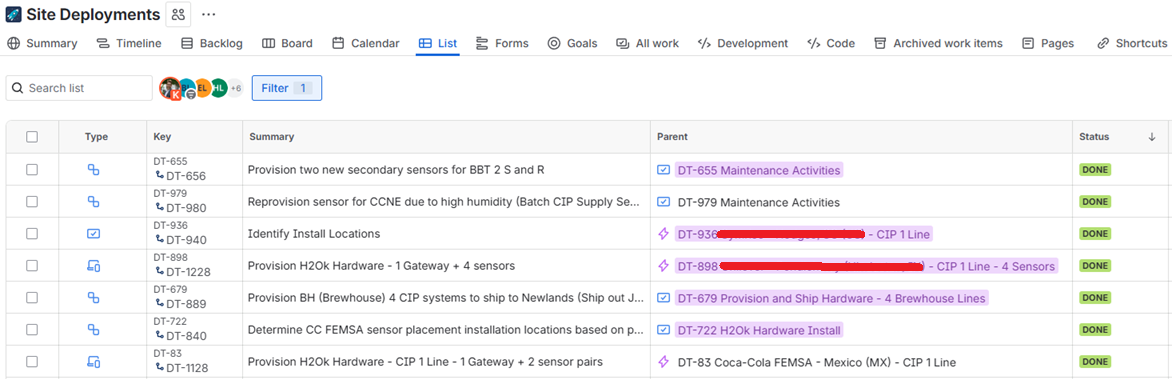This screenshot has height=379, width=1173.
Task: Select the List tab
Action: pos(438,43)
